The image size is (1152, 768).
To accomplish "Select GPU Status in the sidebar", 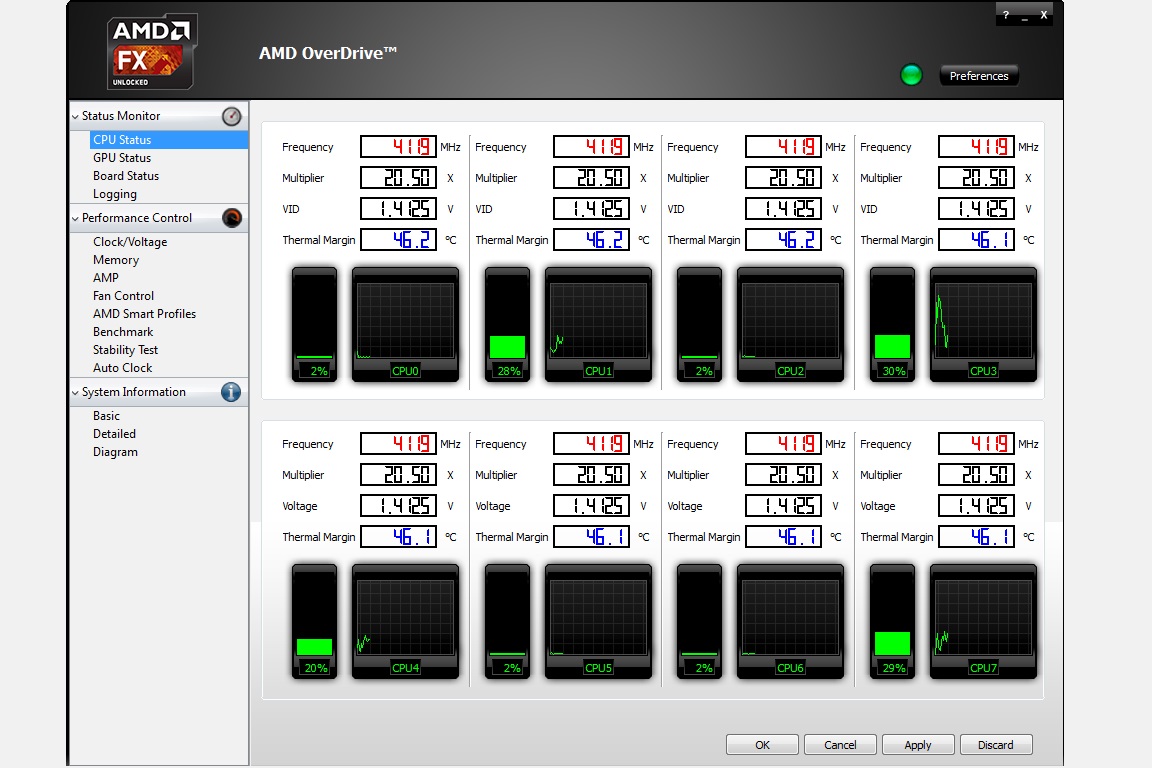I will click(123, 157).
